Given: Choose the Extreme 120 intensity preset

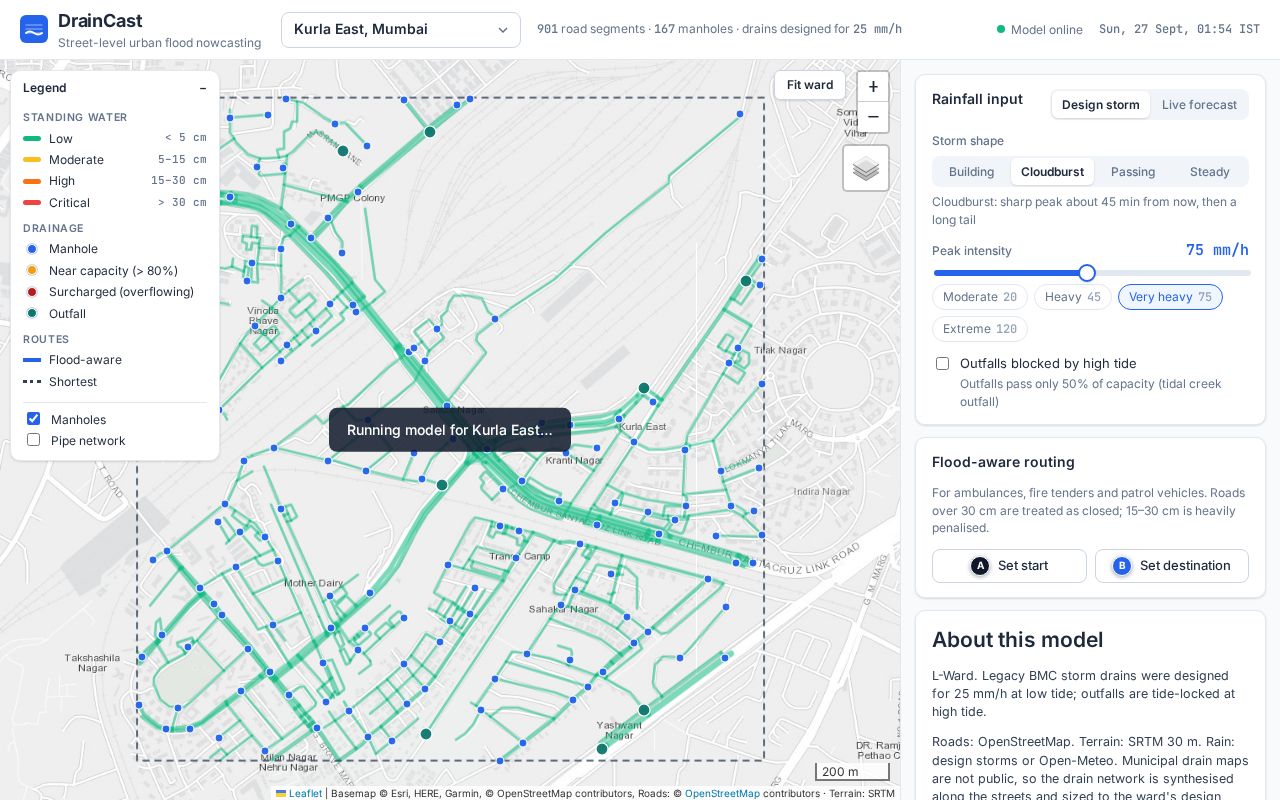Looking at the screenshot, I should (x=980, y=329).
